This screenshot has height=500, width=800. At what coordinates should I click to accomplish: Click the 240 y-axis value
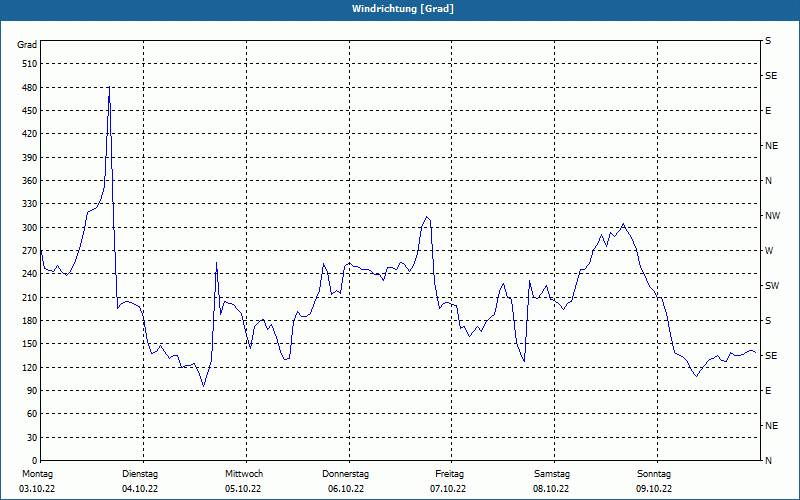point(30,274)
